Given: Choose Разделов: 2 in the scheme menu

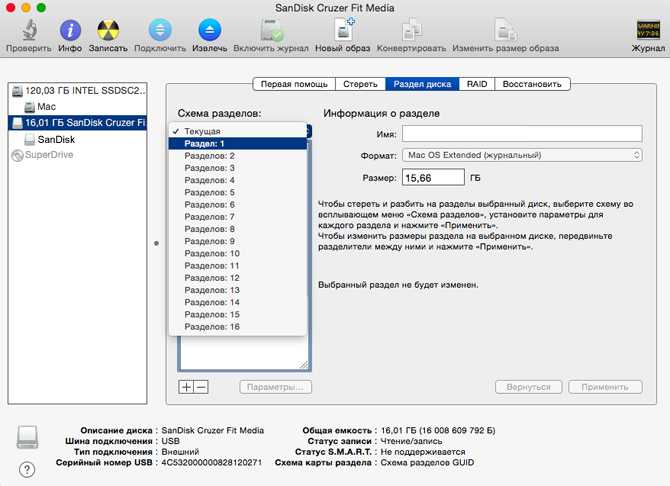Looking at the screenshot, I should [238, 156].
